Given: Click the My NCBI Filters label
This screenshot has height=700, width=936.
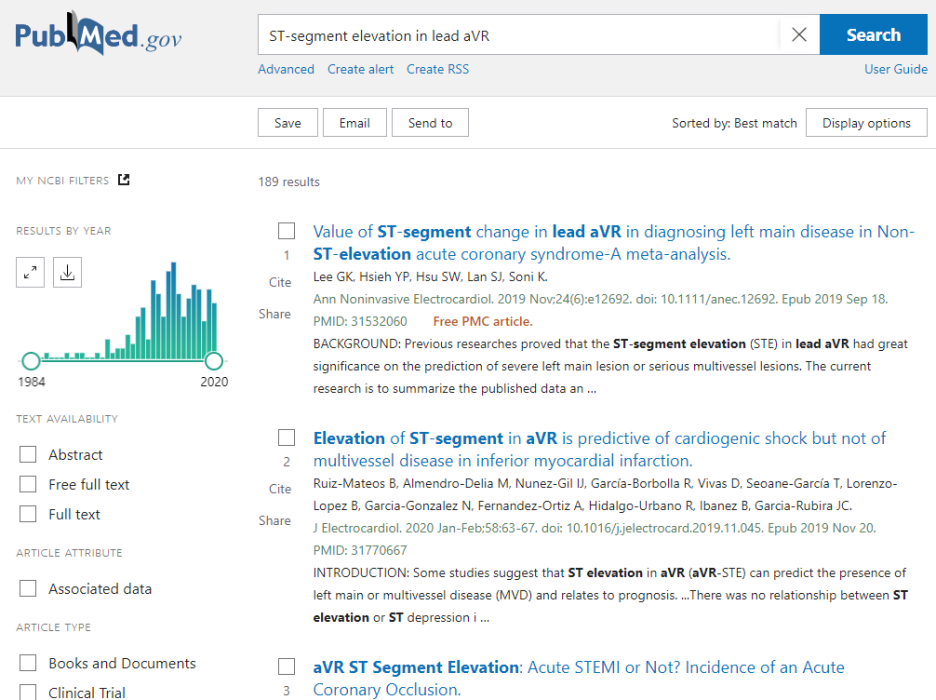Looking at the screenshot, I should 63,180.
